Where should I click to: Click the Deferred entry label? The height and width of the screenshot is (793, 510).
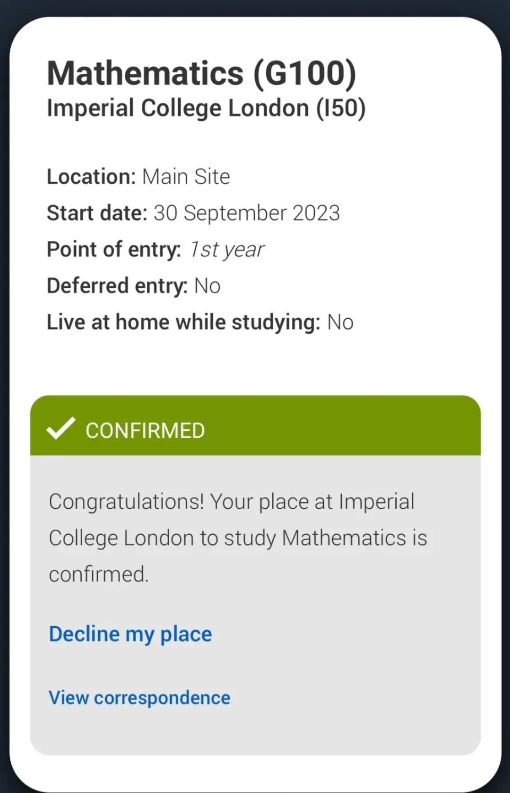click(x=117, y=286)
